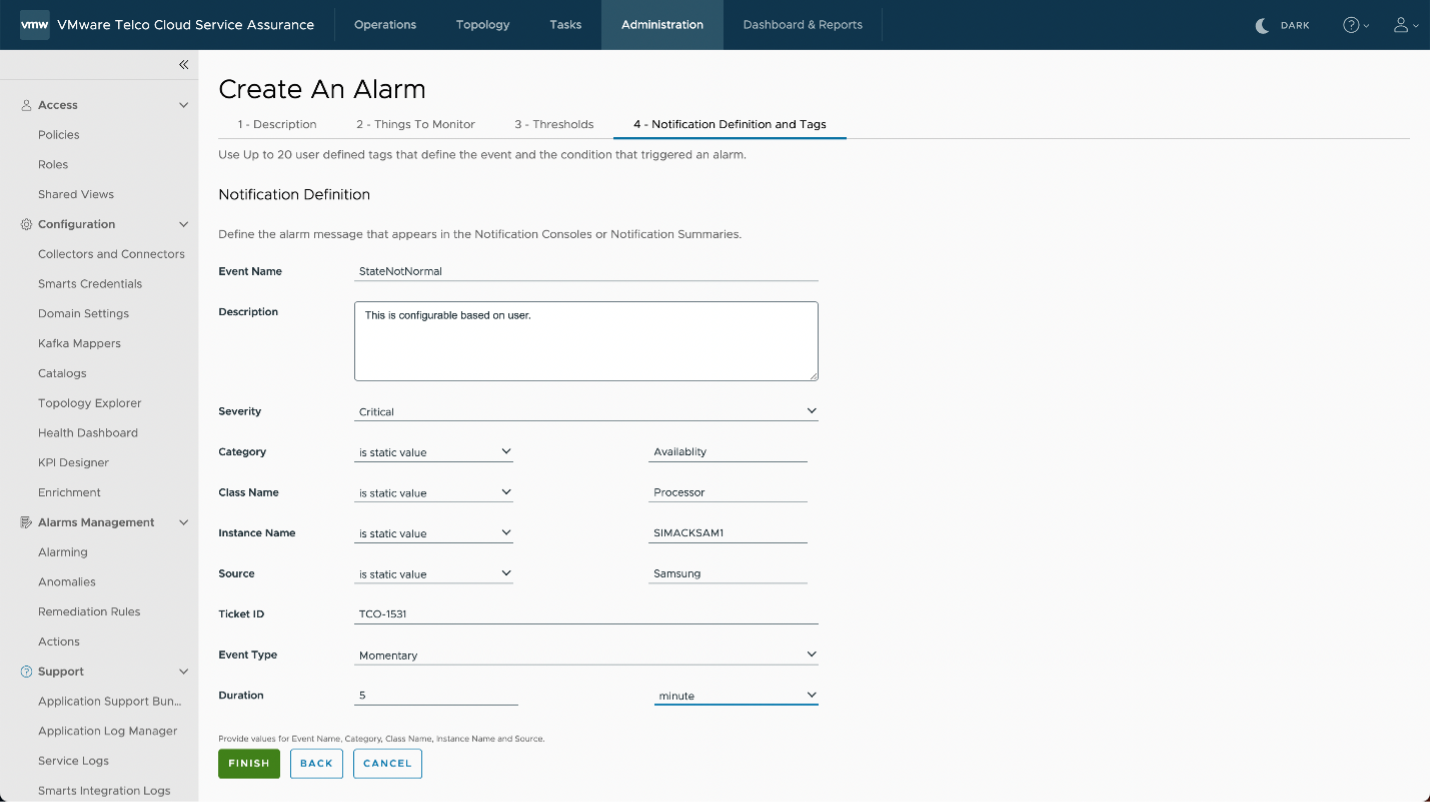Open Smarts Integration Logs
The width and height of the screenshot is (1430, 806).
pos(104,791)
